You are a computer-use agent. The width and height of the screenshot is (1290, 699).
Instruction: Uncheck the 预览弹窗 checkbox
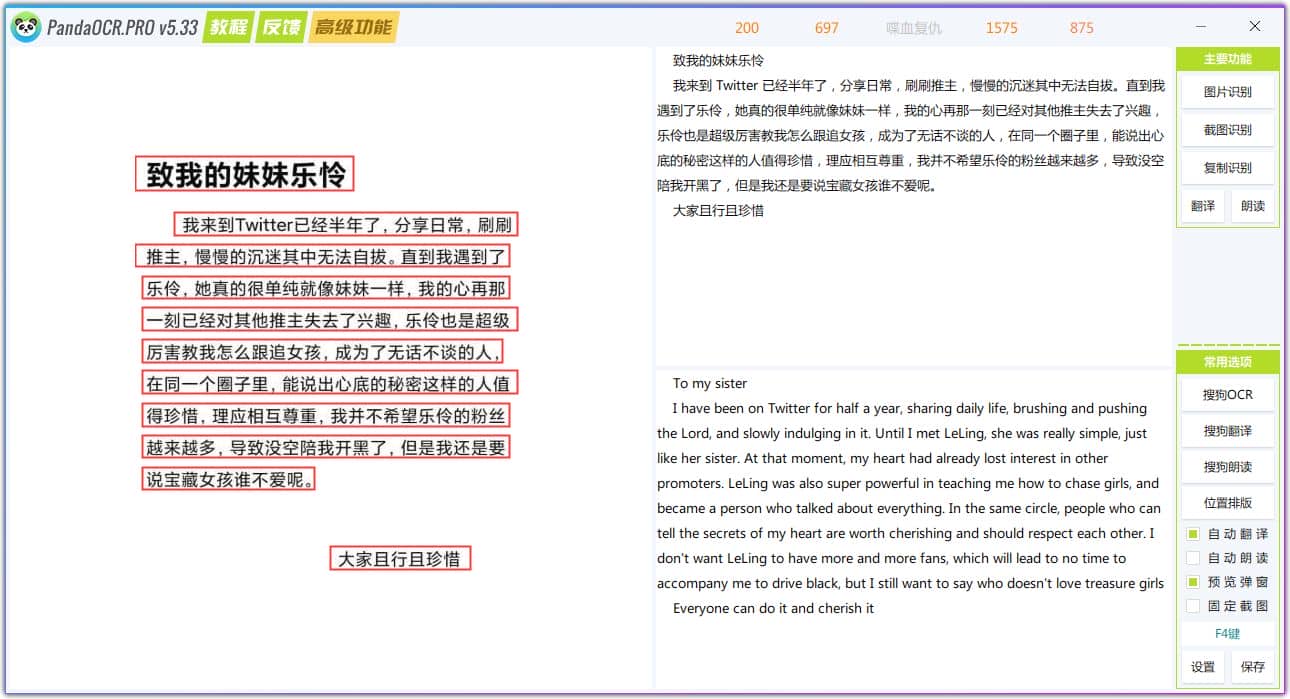[x=1193, y=582]
